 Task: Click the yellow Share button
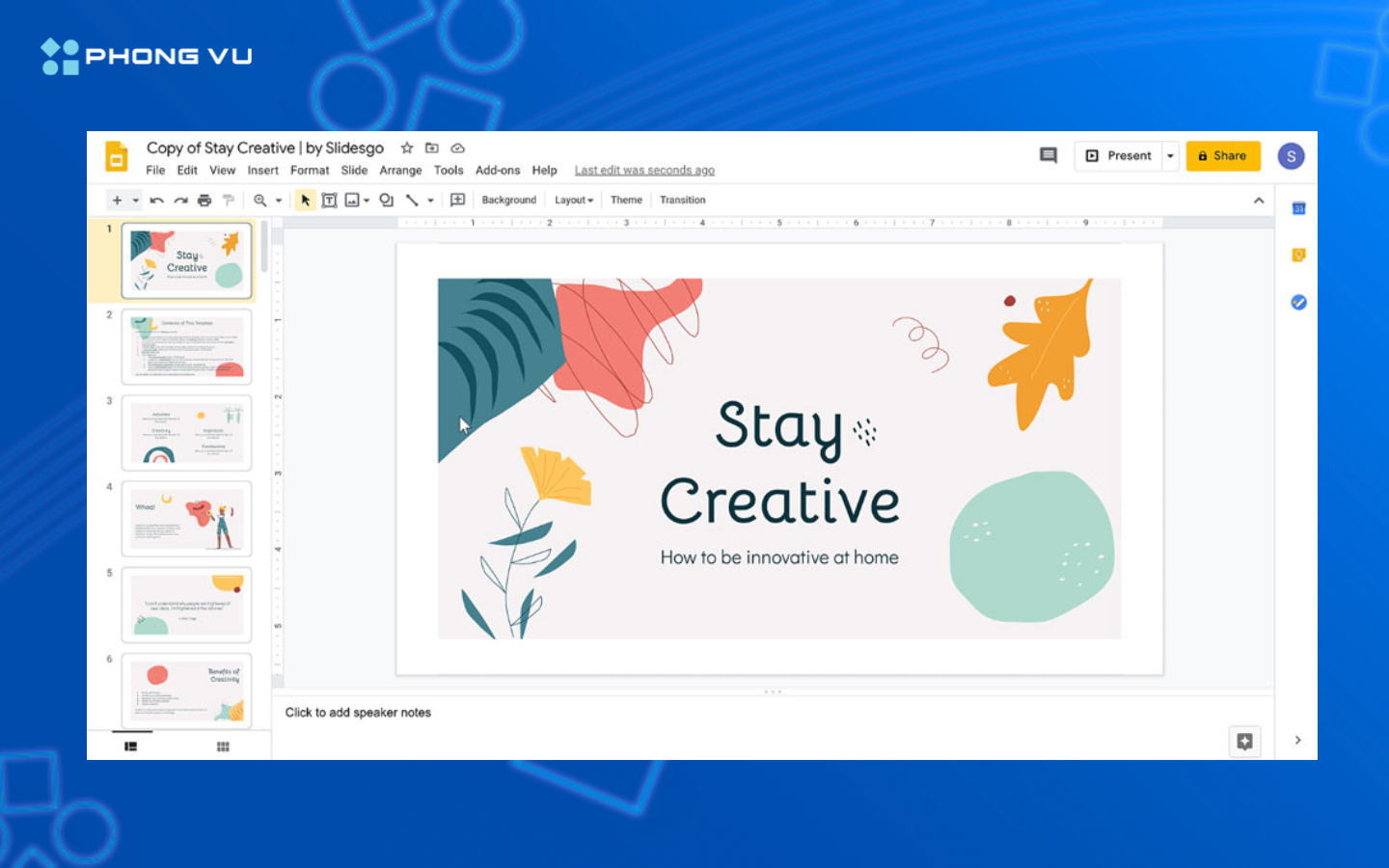pyautogui.click(x=1222, y=156)
